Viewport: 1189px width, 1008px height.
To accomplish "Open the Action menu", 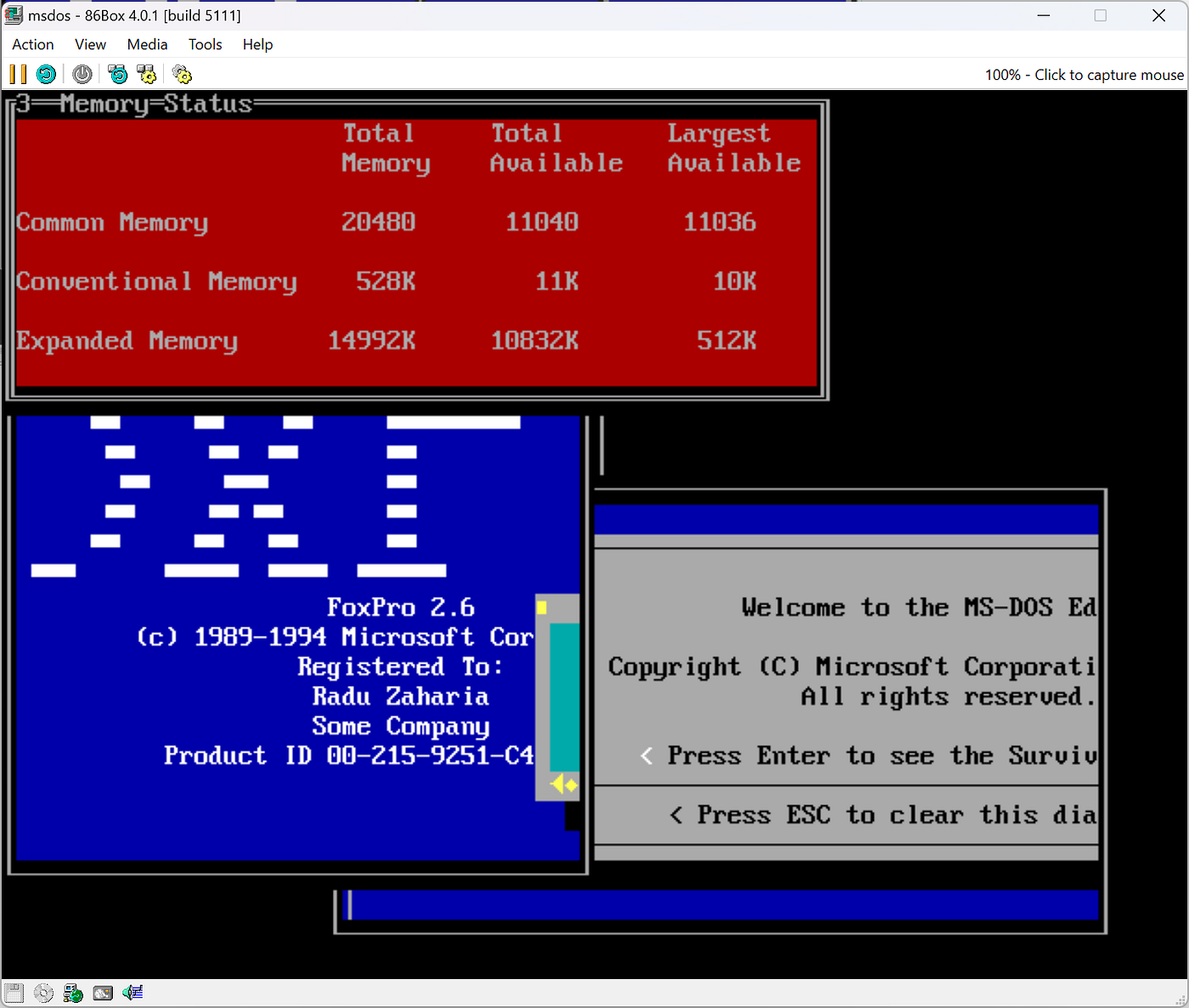I will 33,44.
